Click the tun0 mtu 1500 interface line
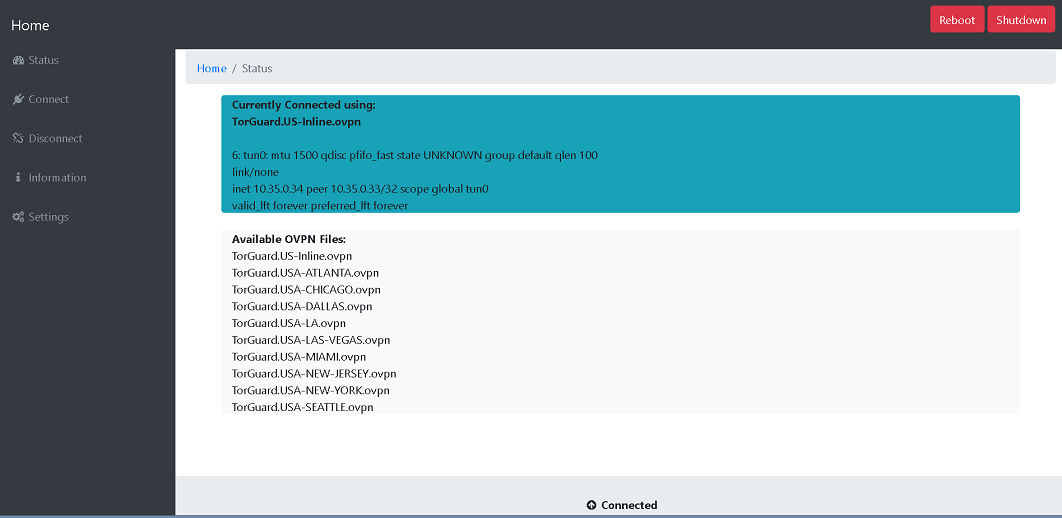Viewport: 1062px width, 518px height. pyautogui.click(x=415, y=156)
